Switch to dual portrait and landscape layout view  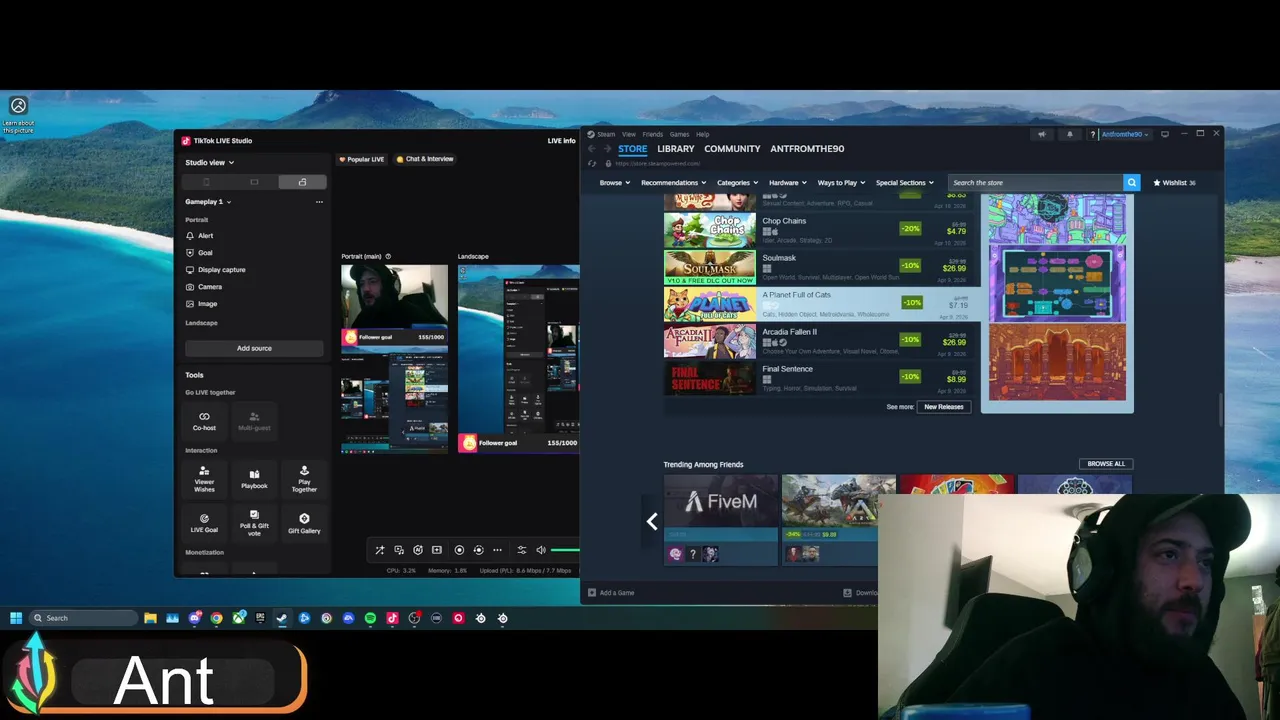tap(302, 182)
